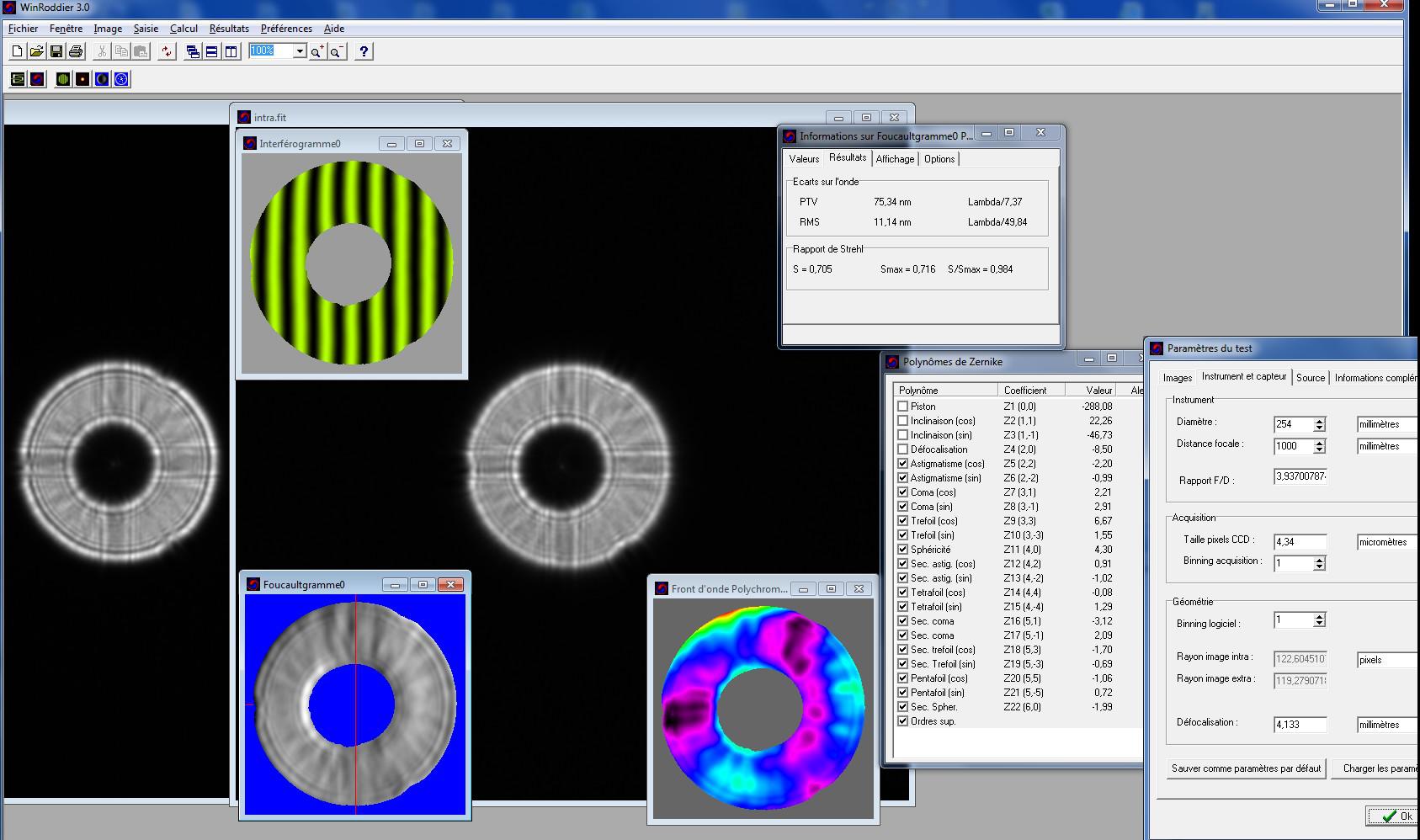Open the Distance focale units dropdown
Image resolution: width=1420 pixels, height=840 pixels.
pyautogui.click(x=1388, y=446)
